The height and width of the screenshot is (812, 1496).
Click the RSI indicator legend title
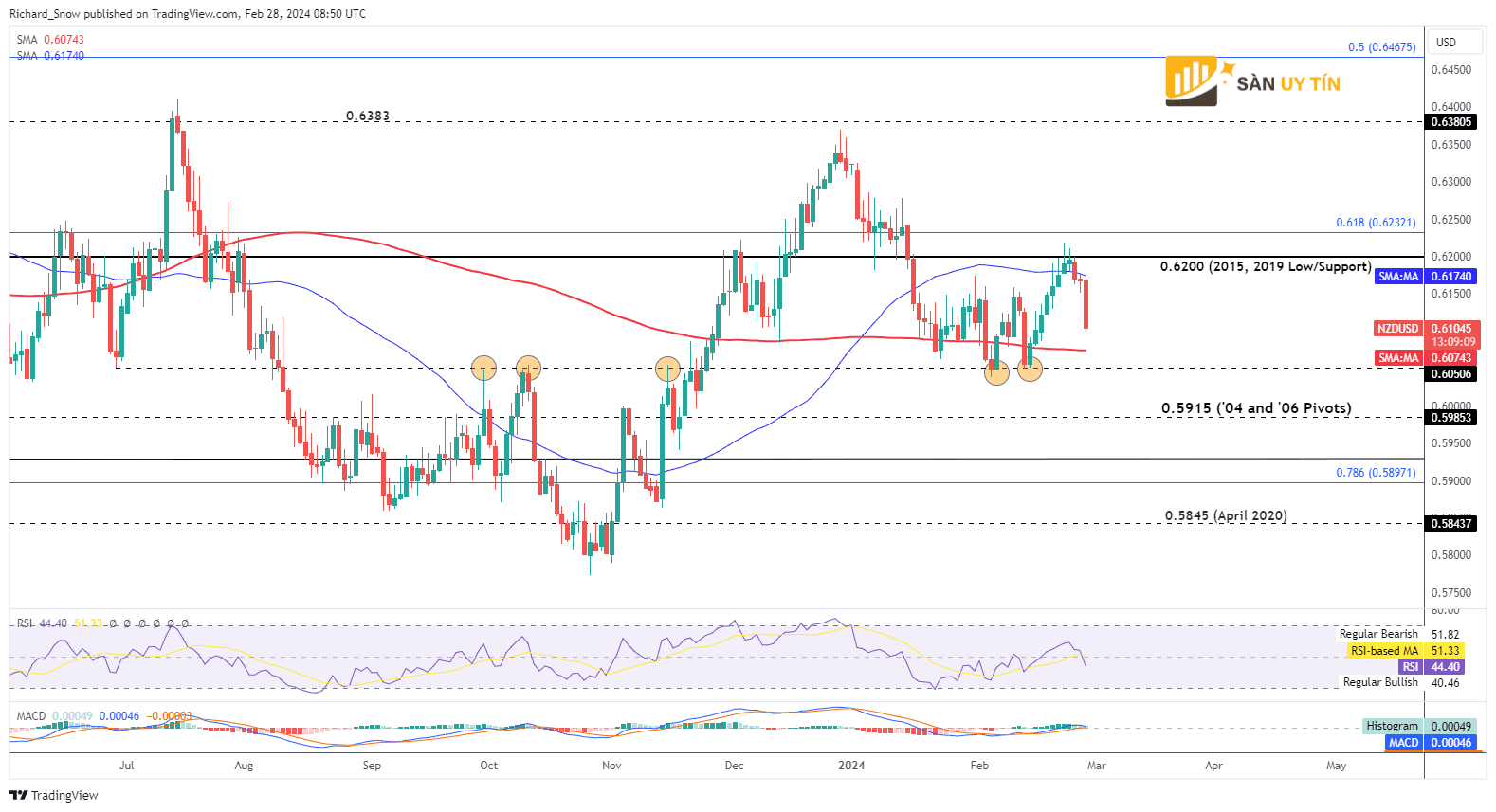click(x=26, y=623)
